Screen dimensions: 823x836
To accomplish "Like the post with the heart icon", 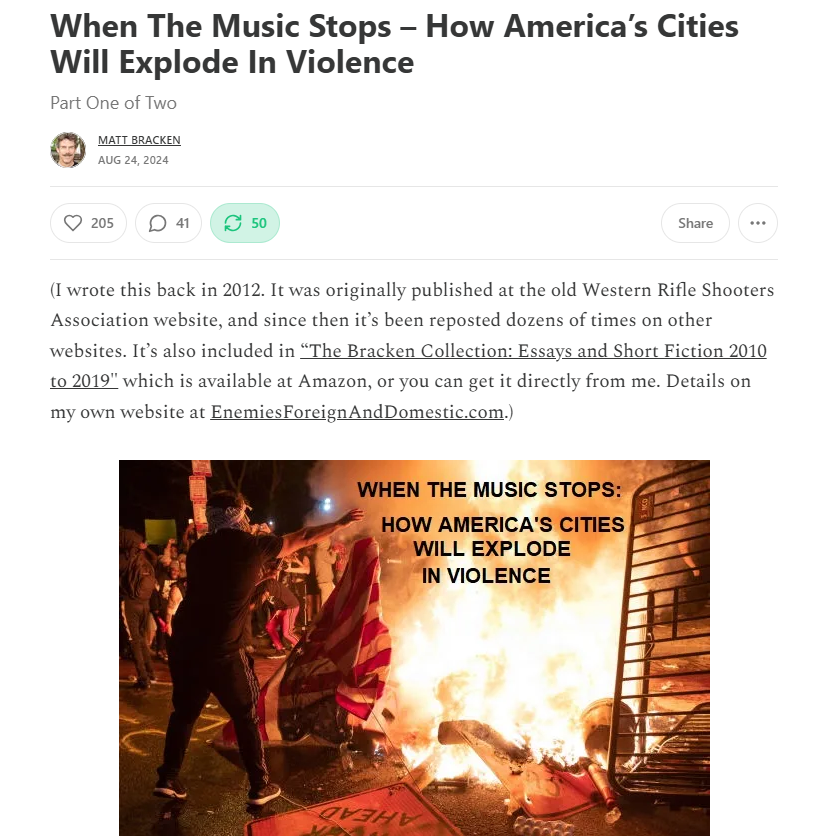I will click(x=73, y=223).
